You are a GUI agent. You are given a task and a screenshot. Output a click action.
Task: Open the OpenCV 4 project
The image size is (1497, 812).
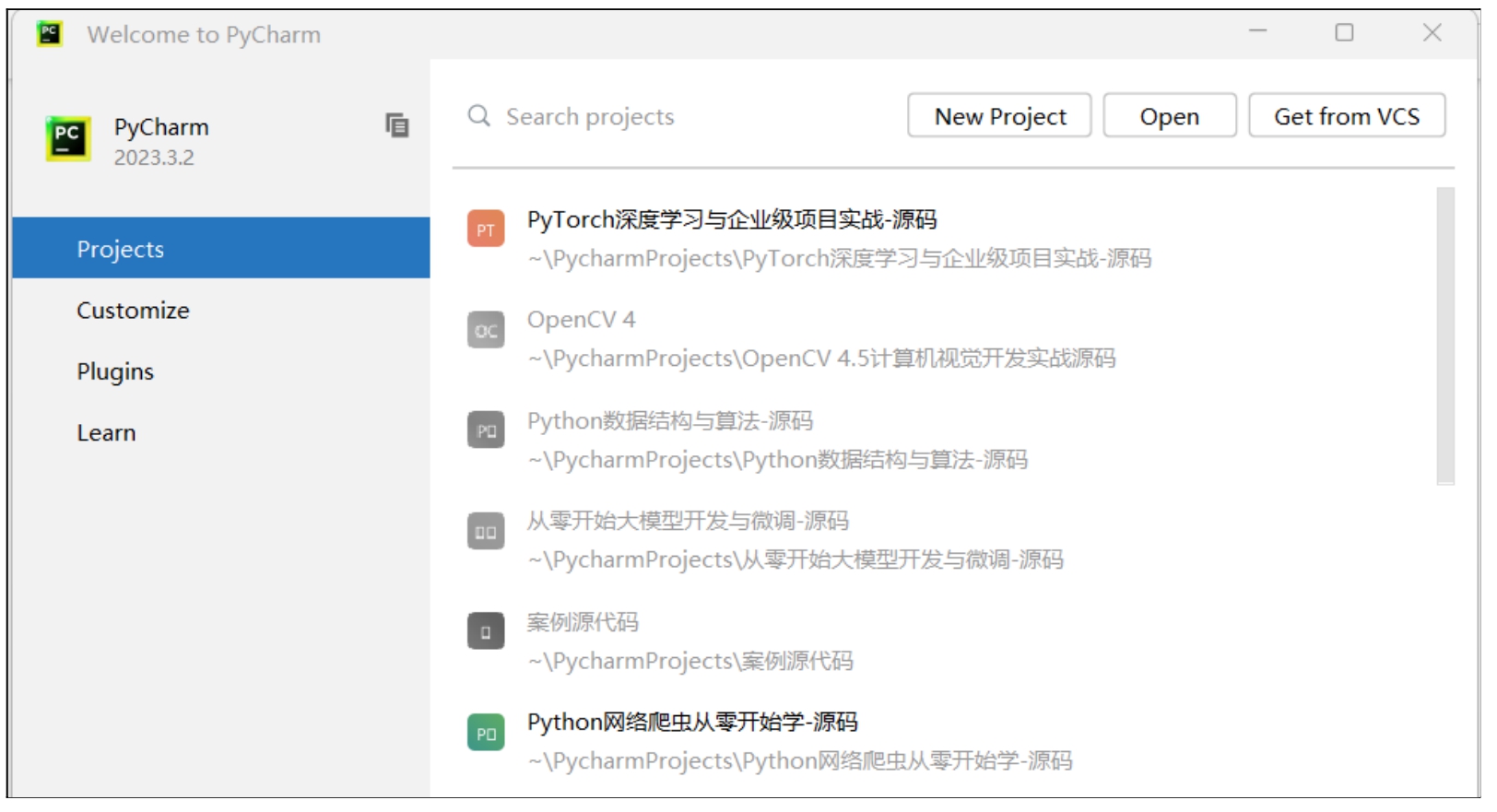(x=582, y=321)
